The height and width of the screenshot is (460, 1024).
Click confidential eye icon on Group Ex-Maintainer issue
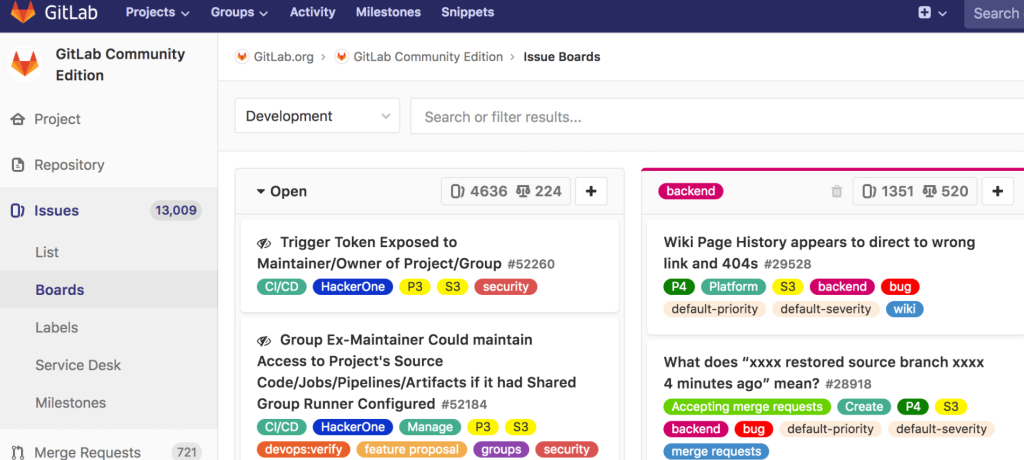(264, 340)
